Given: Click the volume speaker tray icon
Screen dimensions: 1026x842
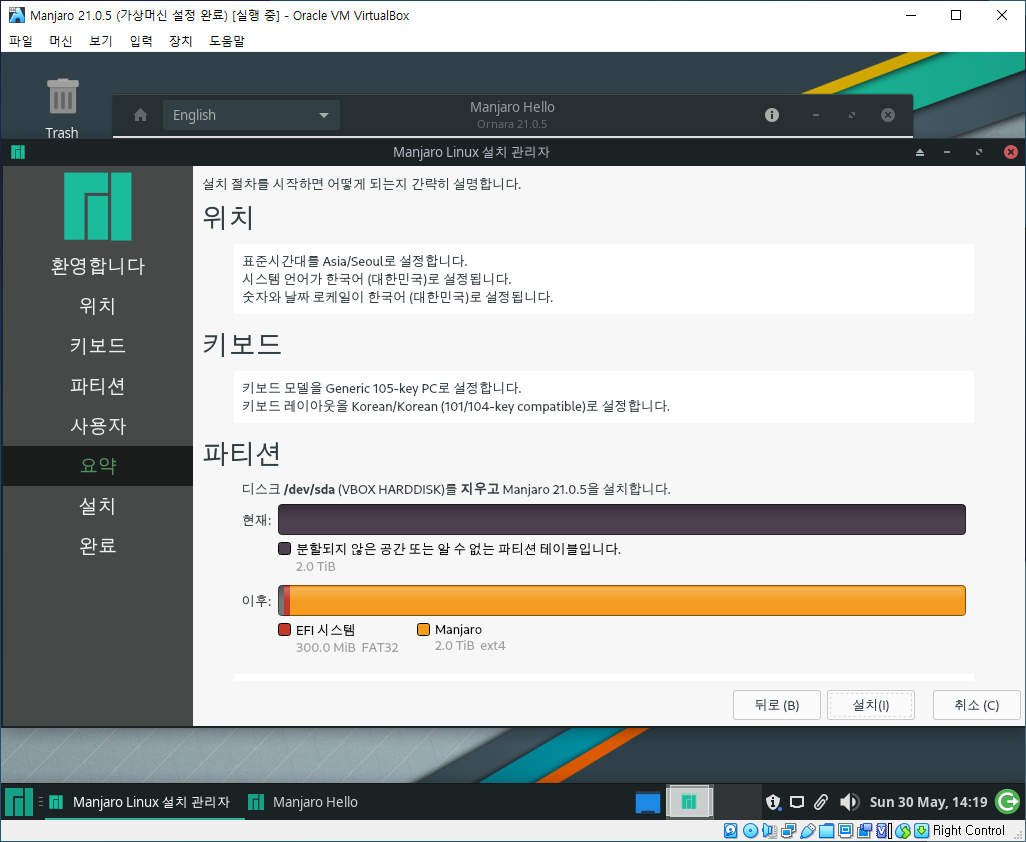Looking at the screenshot, I should (849, 802).
